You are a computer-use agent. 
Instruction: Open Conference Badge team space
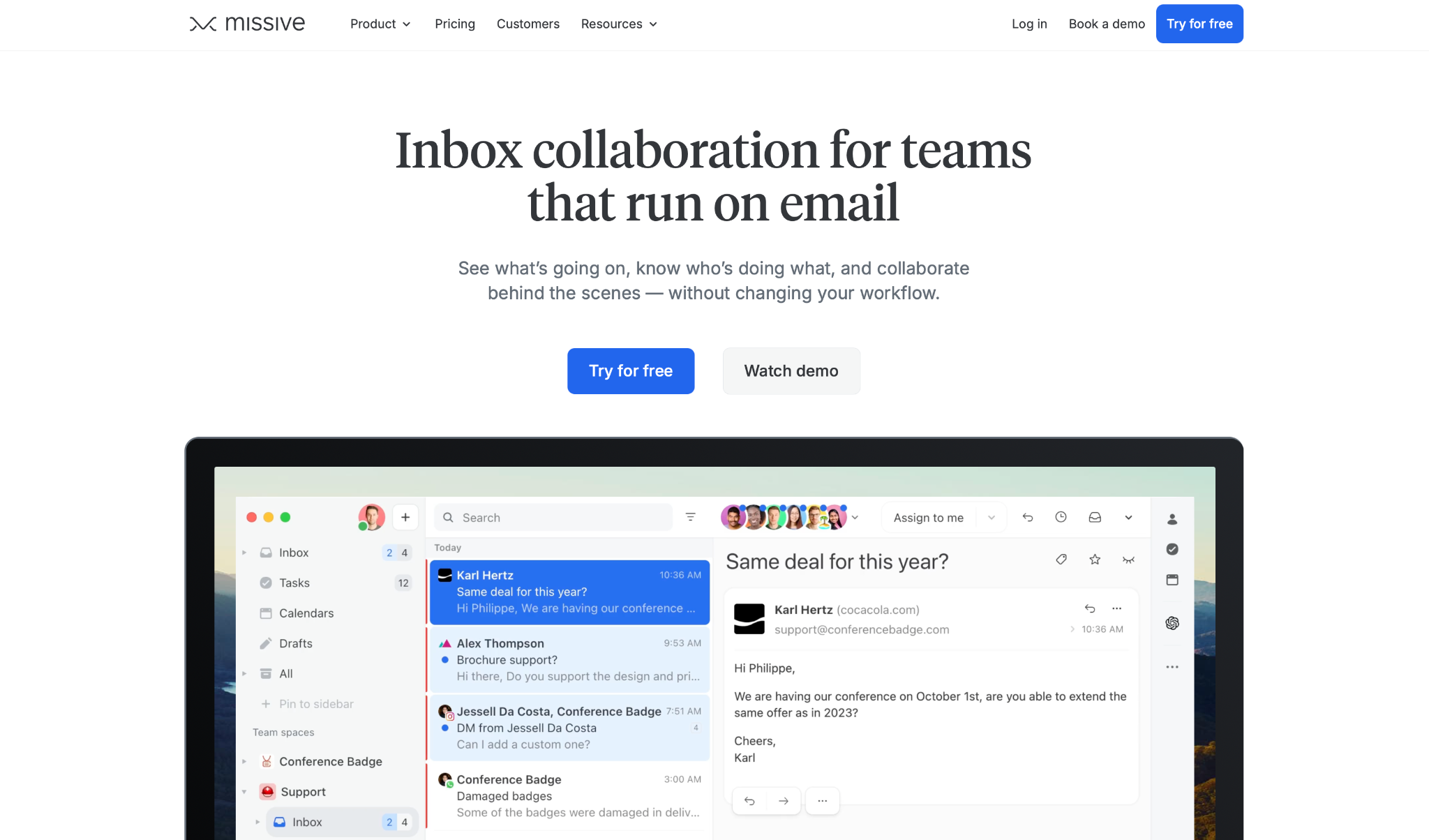tap(331, 761)
